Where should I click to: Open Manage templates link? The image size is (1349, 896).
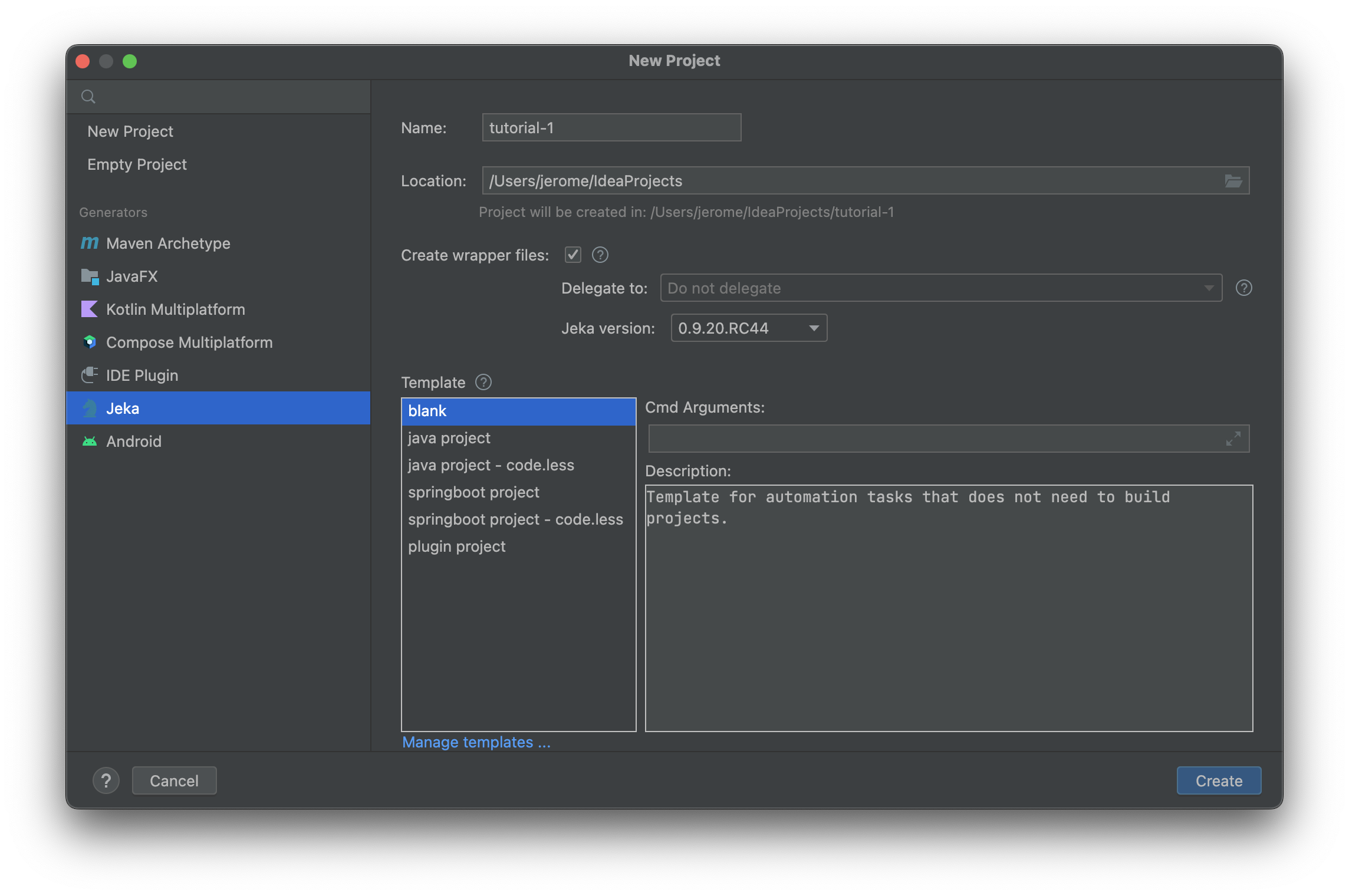coord(476,742)
